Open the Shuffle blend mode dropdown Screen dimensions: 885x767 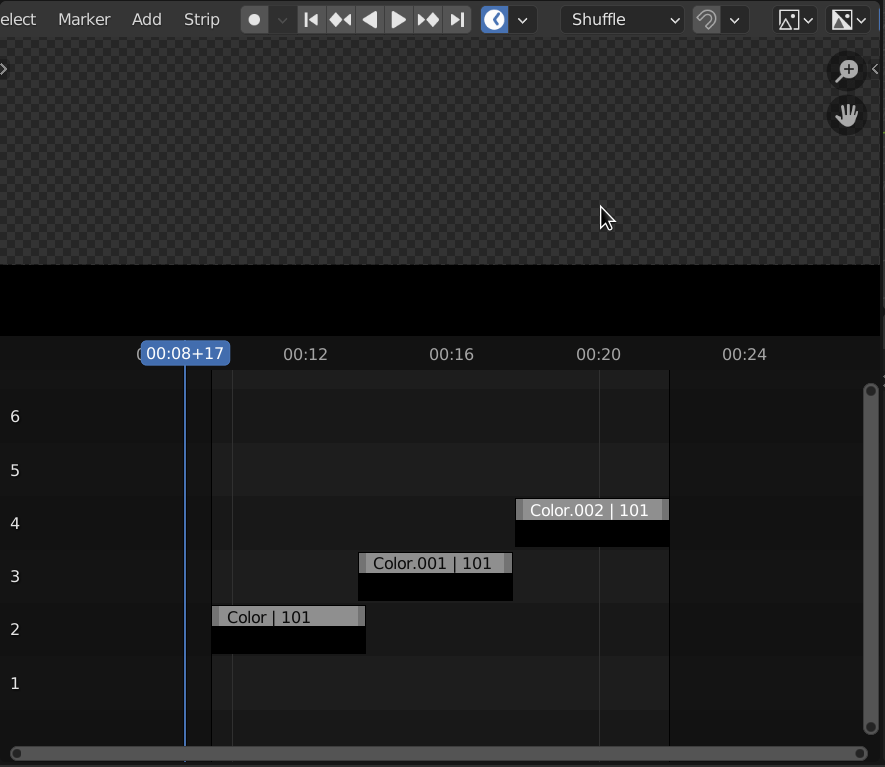point(620,19)
